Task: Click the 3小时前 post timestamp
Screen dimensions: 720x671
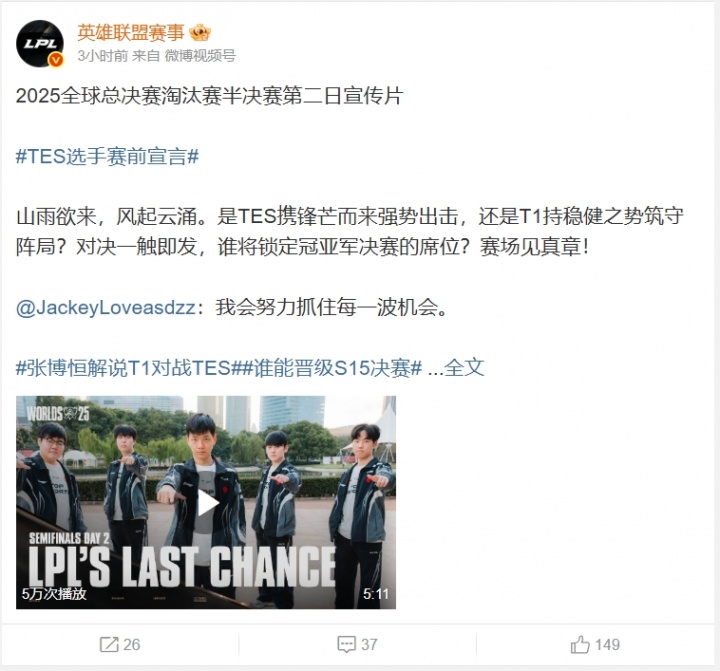Action: tap(103, 56)
